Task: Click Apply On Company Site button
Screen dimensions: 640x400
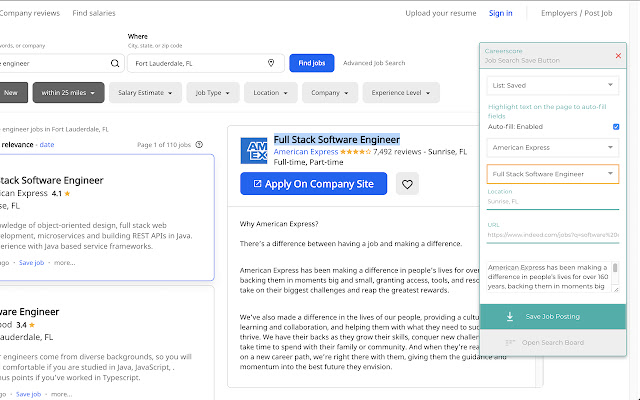Action: pyautogui.click(x=314, y=184)
